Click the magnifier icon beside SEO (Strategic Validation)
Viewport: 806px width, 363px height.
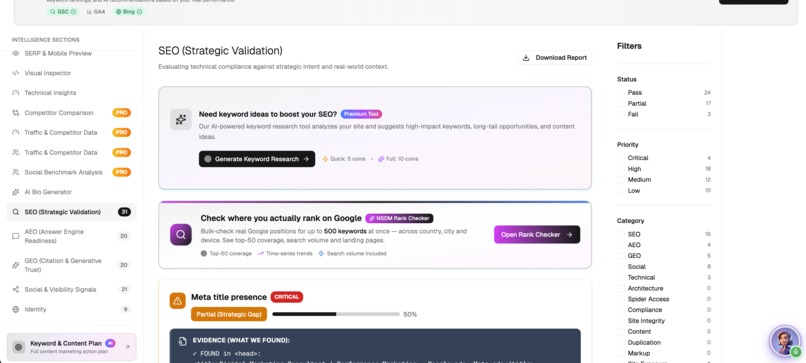[15, 212]
